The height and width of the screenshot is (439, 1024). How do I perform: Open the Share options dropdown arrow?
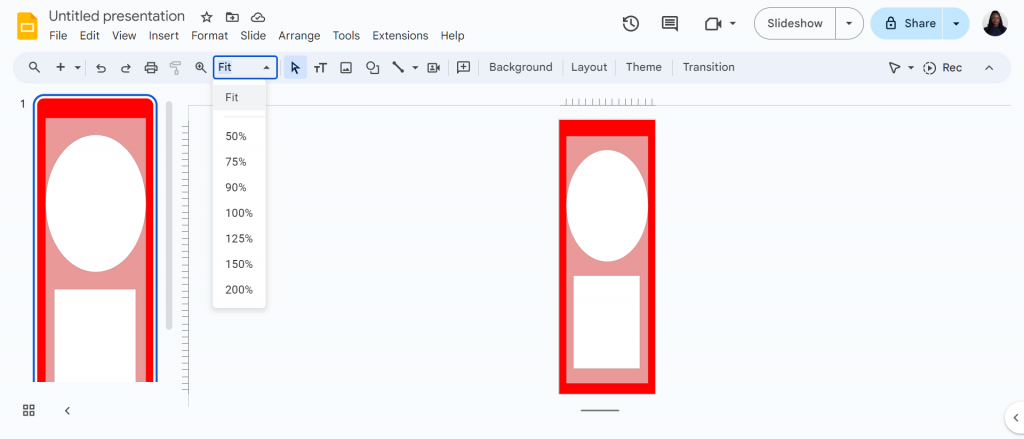click(956, 24)
